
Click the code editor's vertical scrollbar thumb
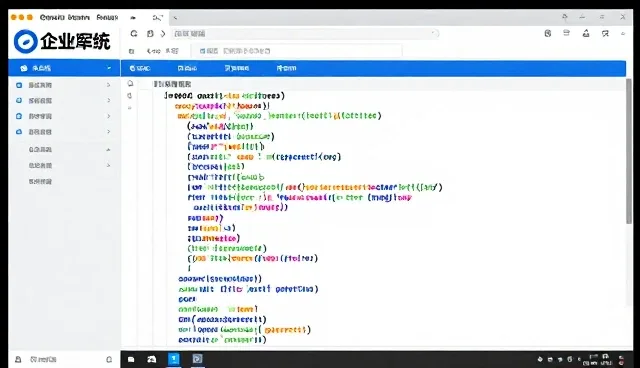tap(629, 151)
